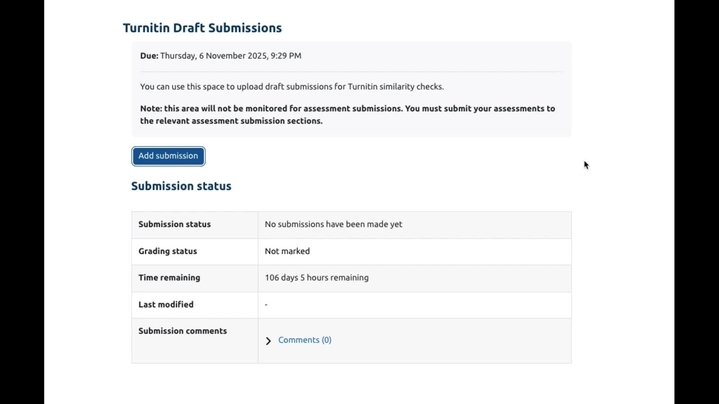Click the Submission status section heading

click(x=181, y=186)
